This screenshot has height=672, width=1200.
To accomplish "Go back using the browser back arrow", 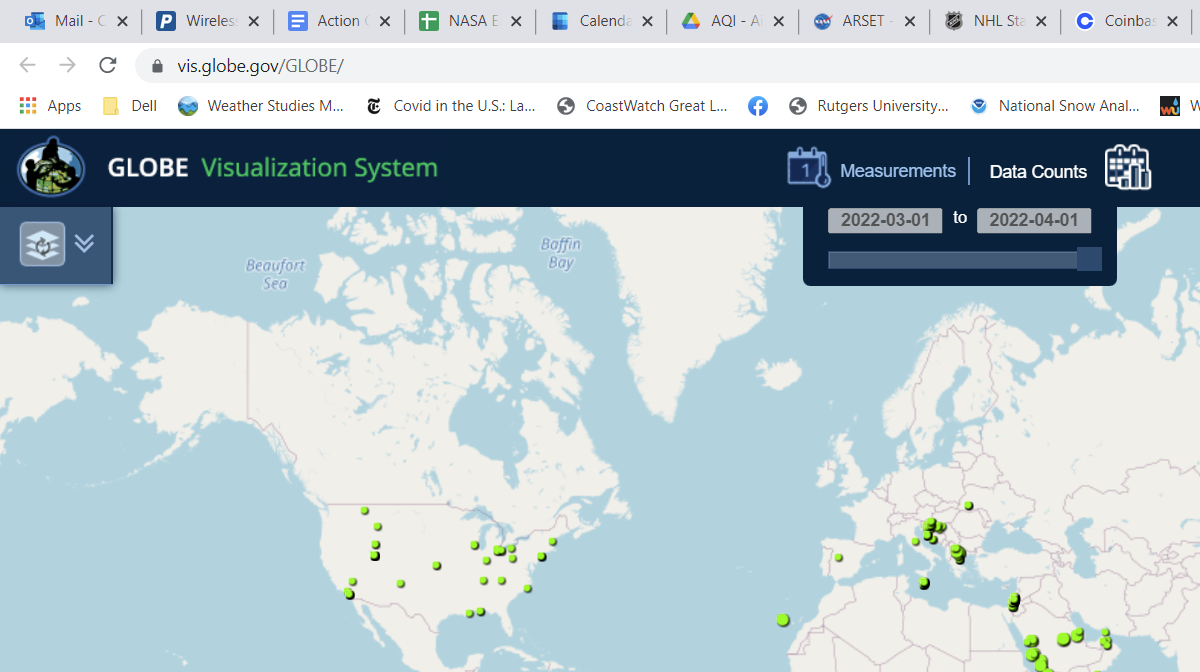I will (27, 66).
